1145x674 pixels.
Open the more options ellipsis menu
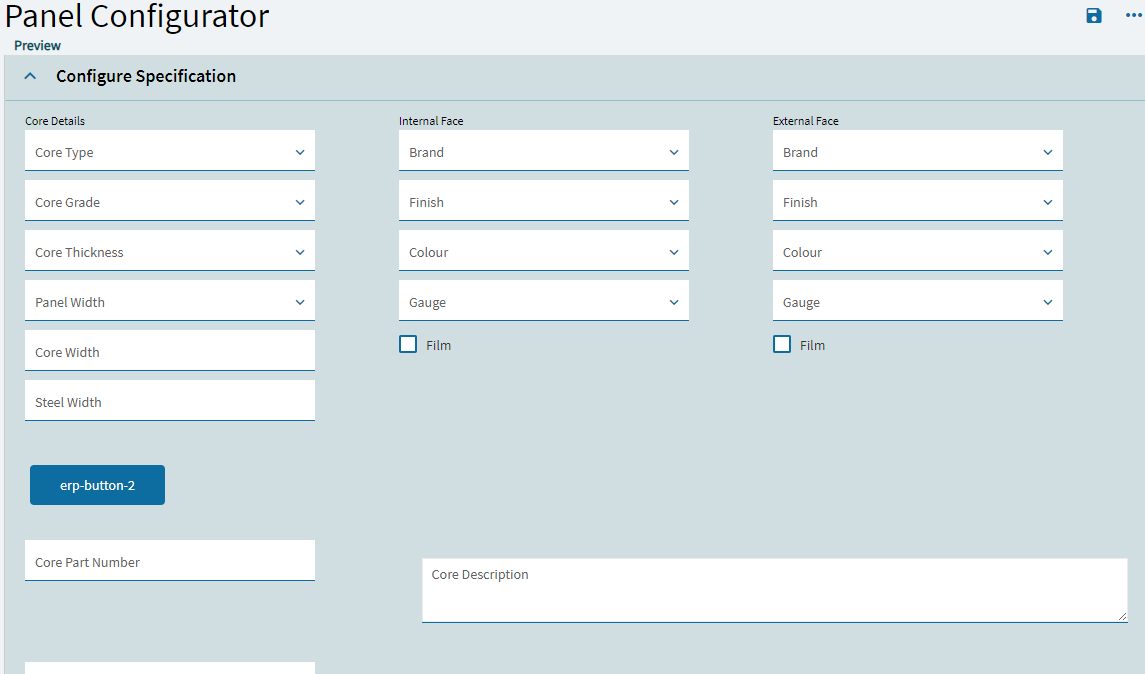pos(1134,15)
